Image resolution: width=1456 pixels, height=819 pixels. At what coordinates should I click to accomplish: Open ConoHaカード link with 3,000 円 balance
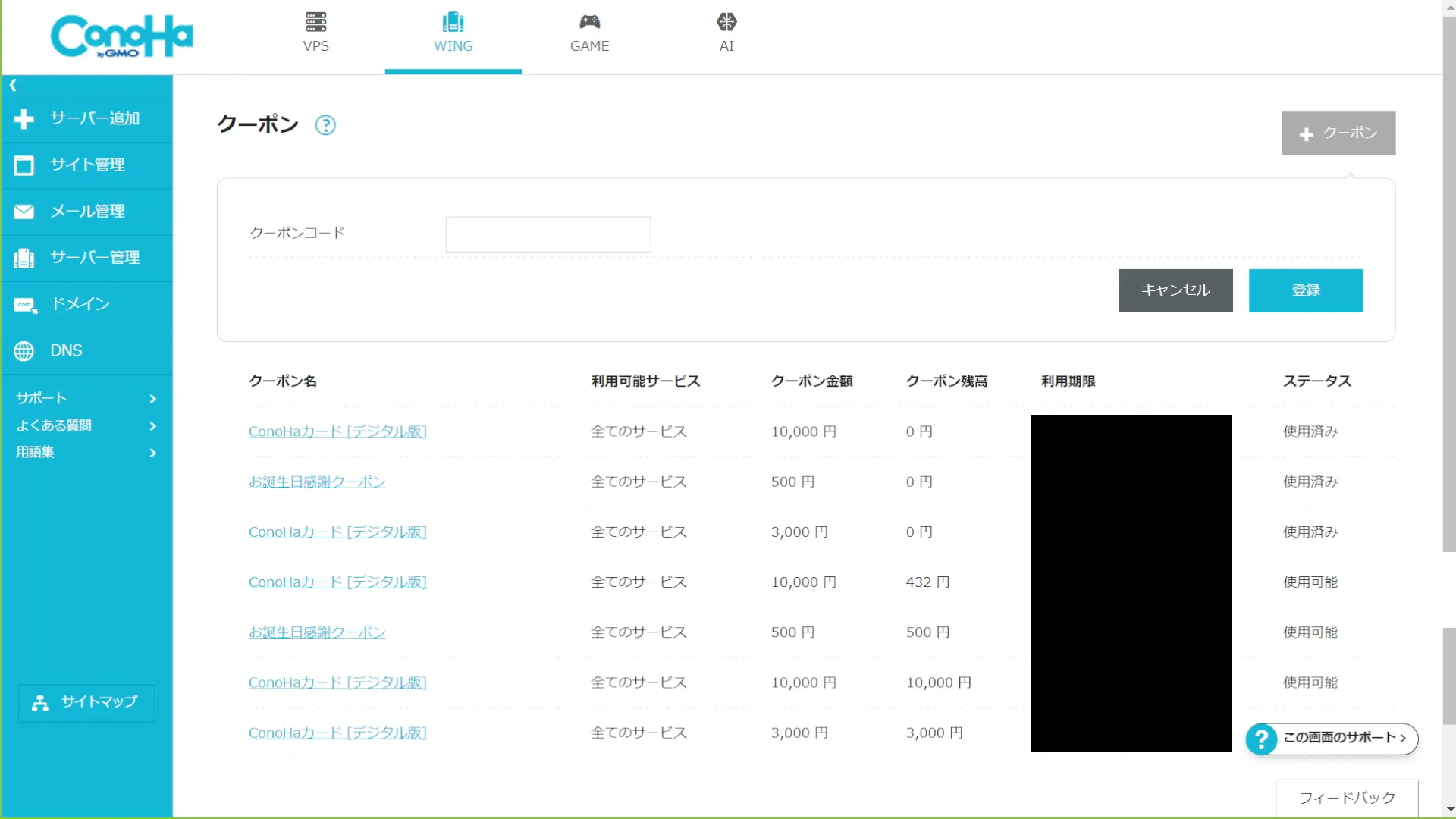point(337,733)
